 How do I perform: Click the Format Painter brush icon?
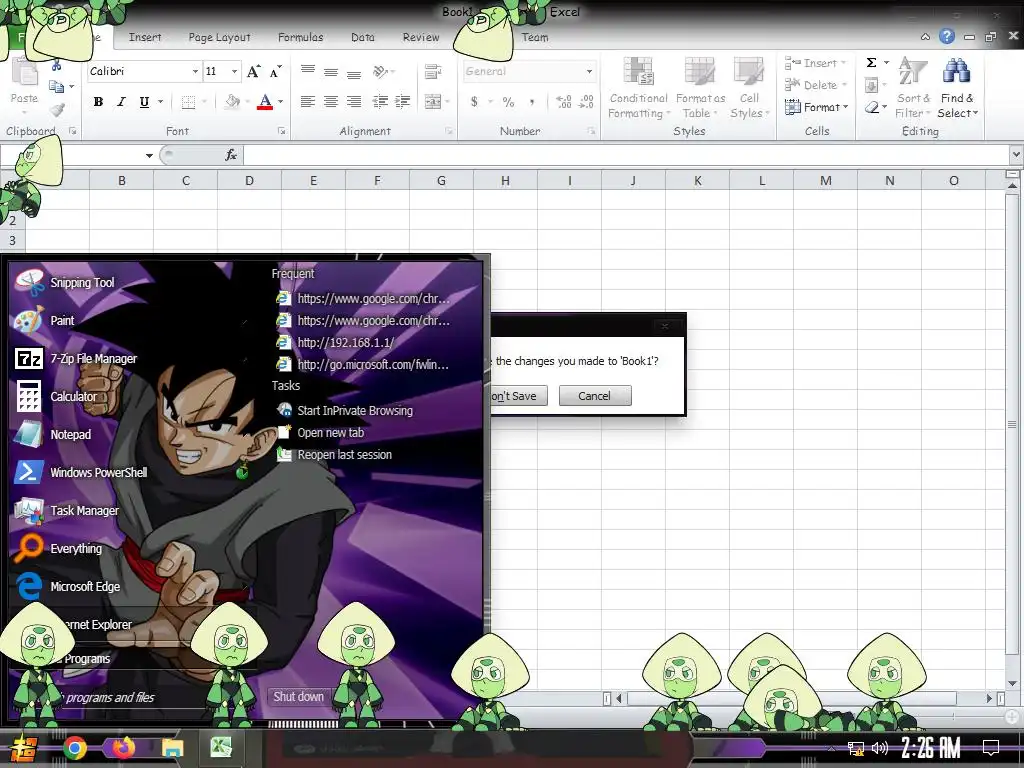point(57,109)
